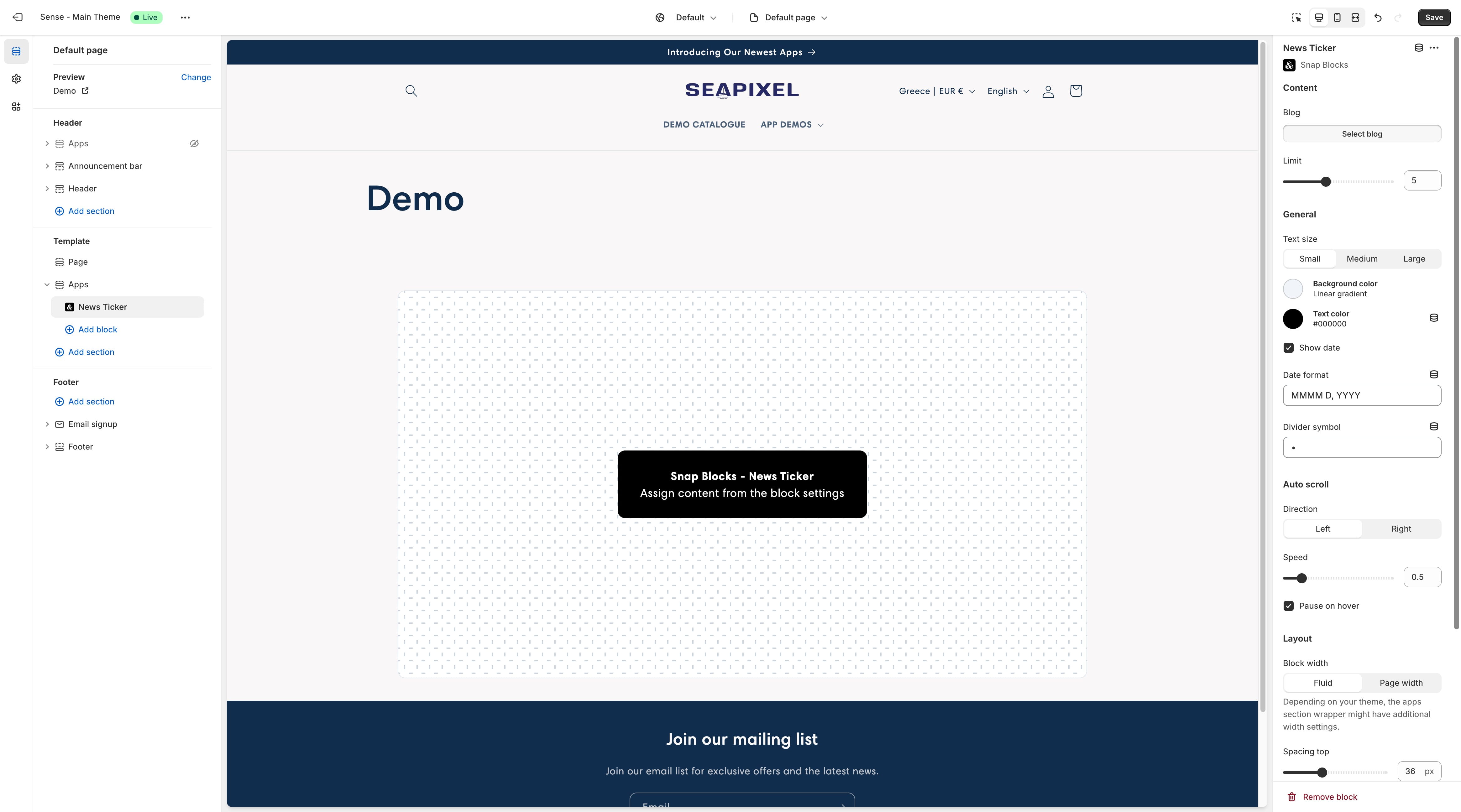Open Theme settings gear icon
The image size is (1461, 812).
pyautogui.click(x=16, y=79)
